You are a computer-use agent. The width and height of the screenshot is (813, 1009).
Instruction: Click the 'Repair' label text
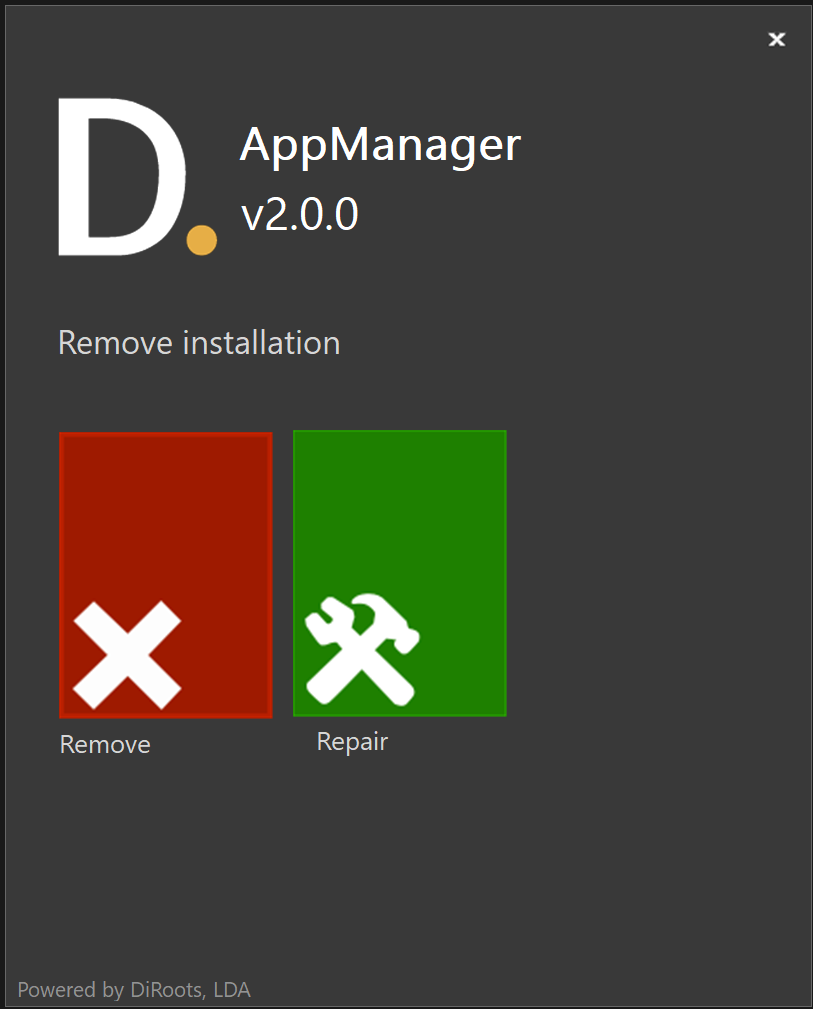coord(352,742)
